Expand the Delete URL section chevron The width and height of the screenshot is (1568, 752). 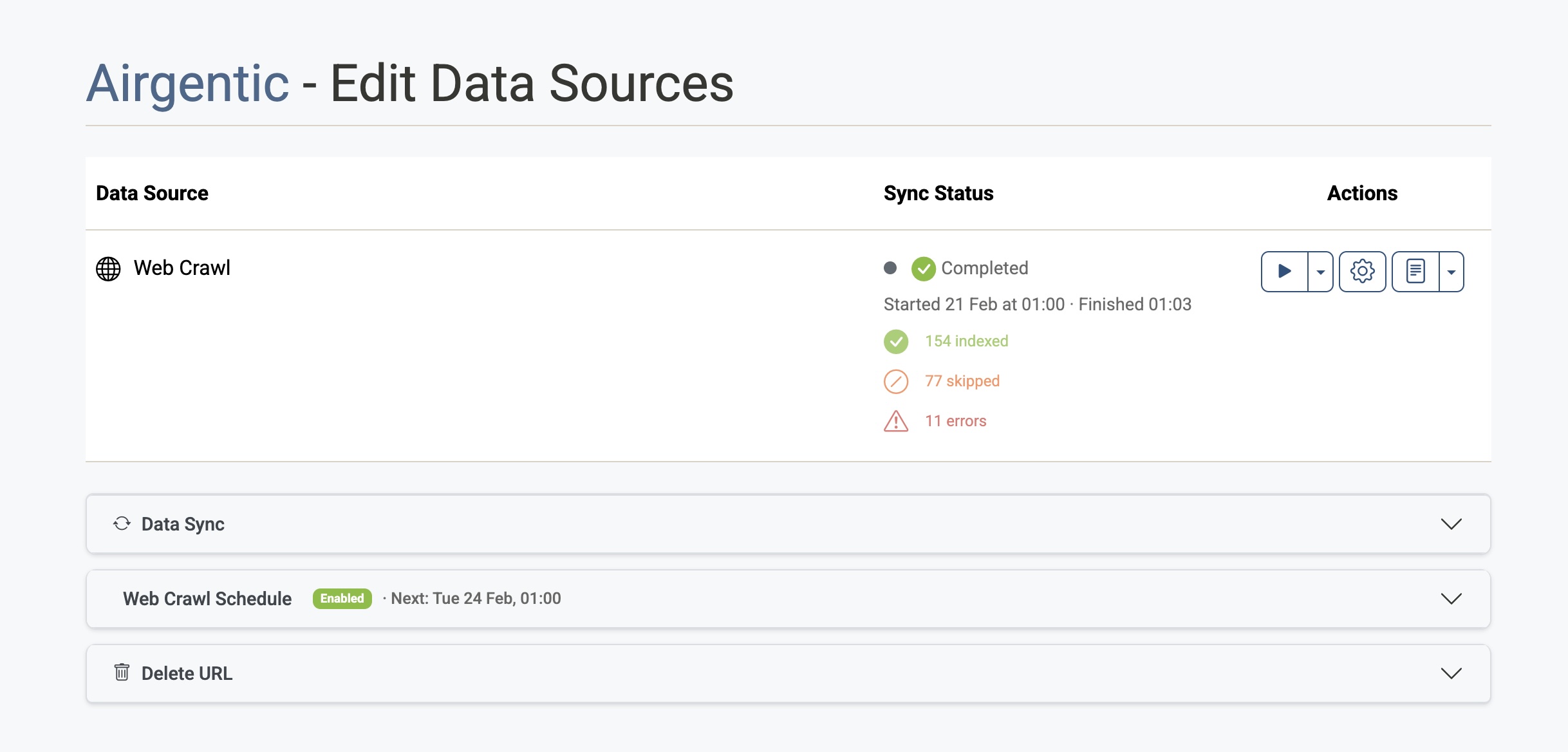tap(1451, 673)
